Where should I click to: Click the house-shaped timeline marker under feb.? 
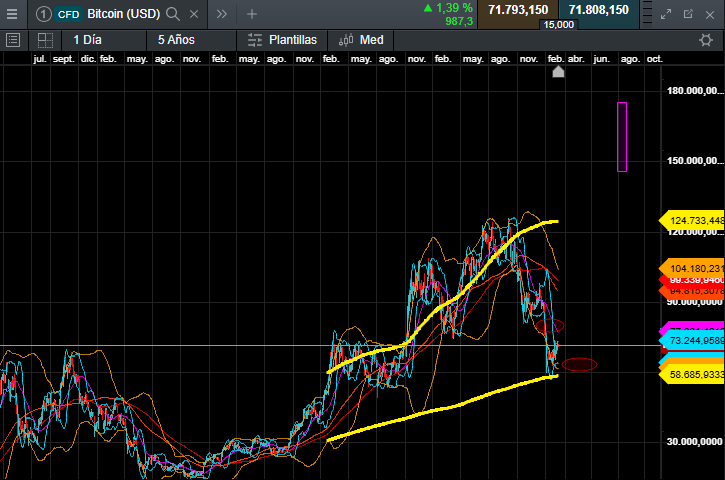(x=558, y=72)
